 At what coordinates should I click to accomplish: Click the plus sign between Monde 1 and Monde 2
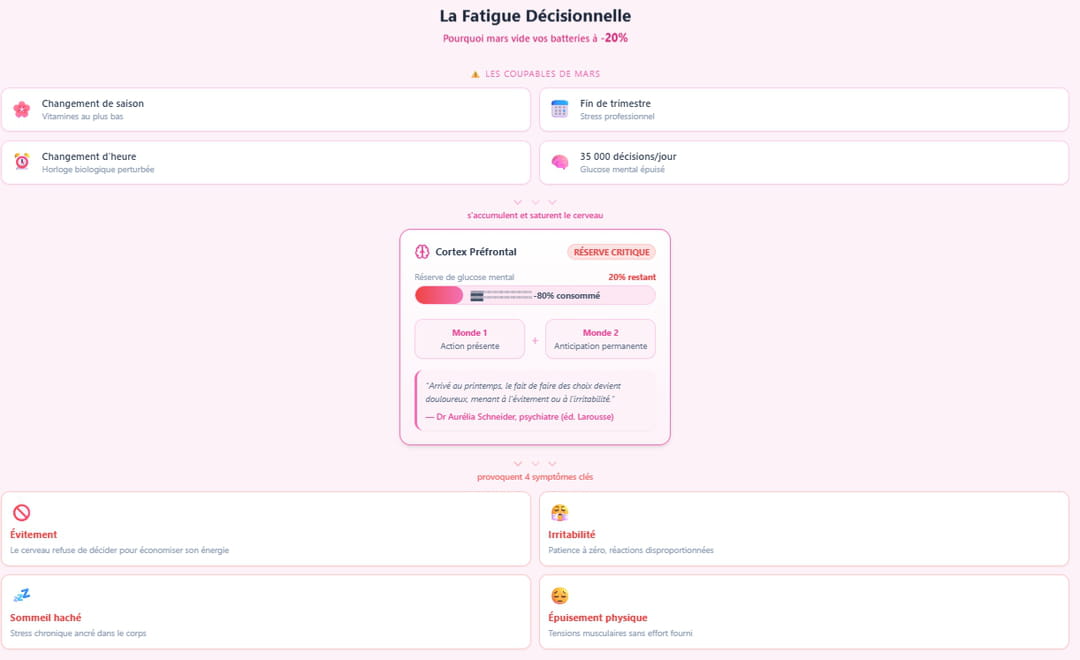(x=535, y=340)
